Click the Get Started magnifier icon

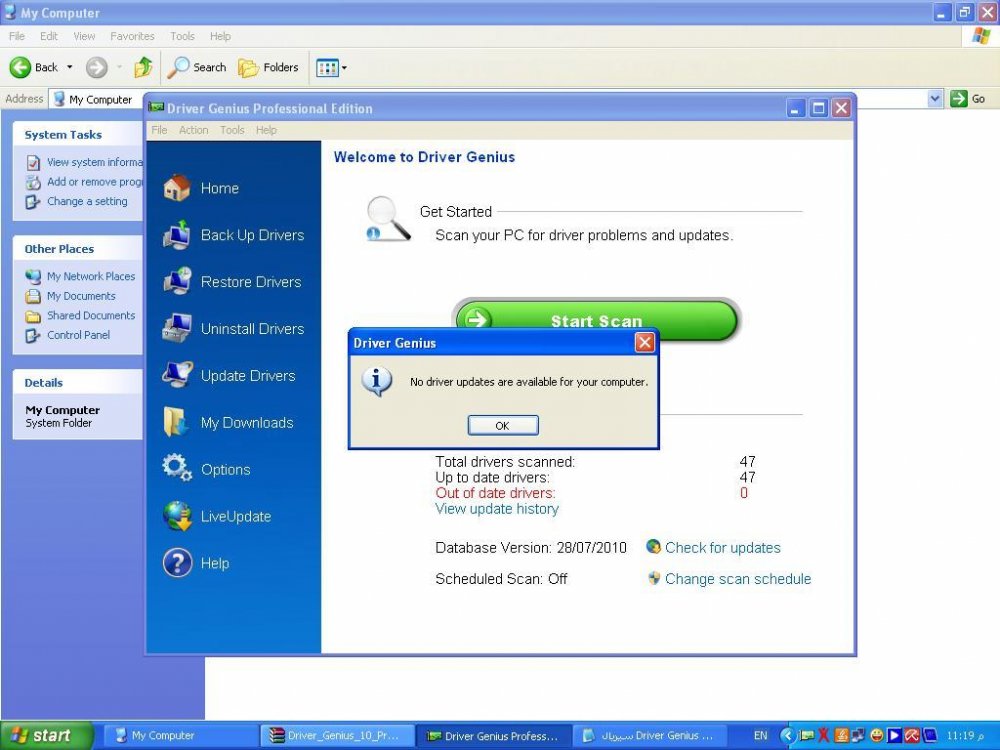click(x=388, y=219)
